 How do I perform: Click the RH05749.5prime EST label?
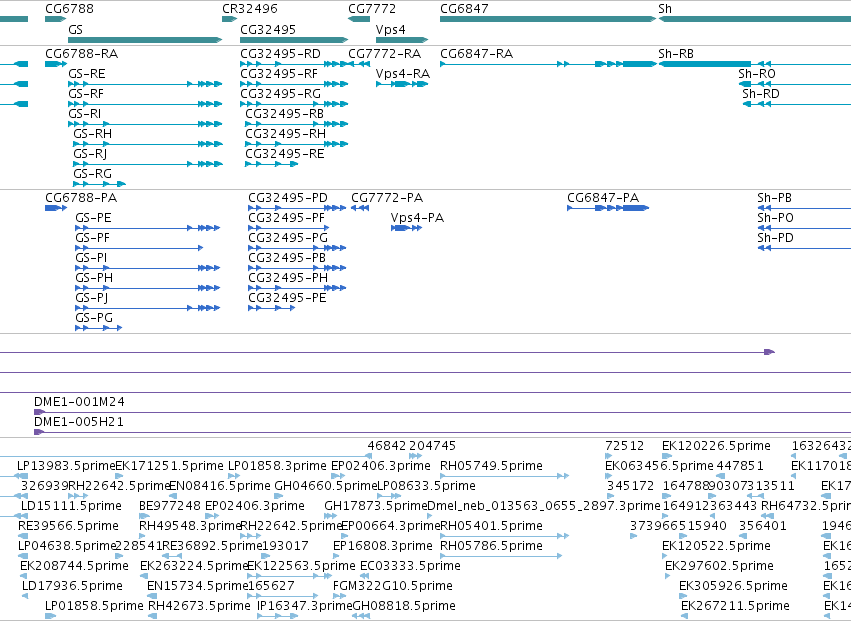tap(491, 466)
